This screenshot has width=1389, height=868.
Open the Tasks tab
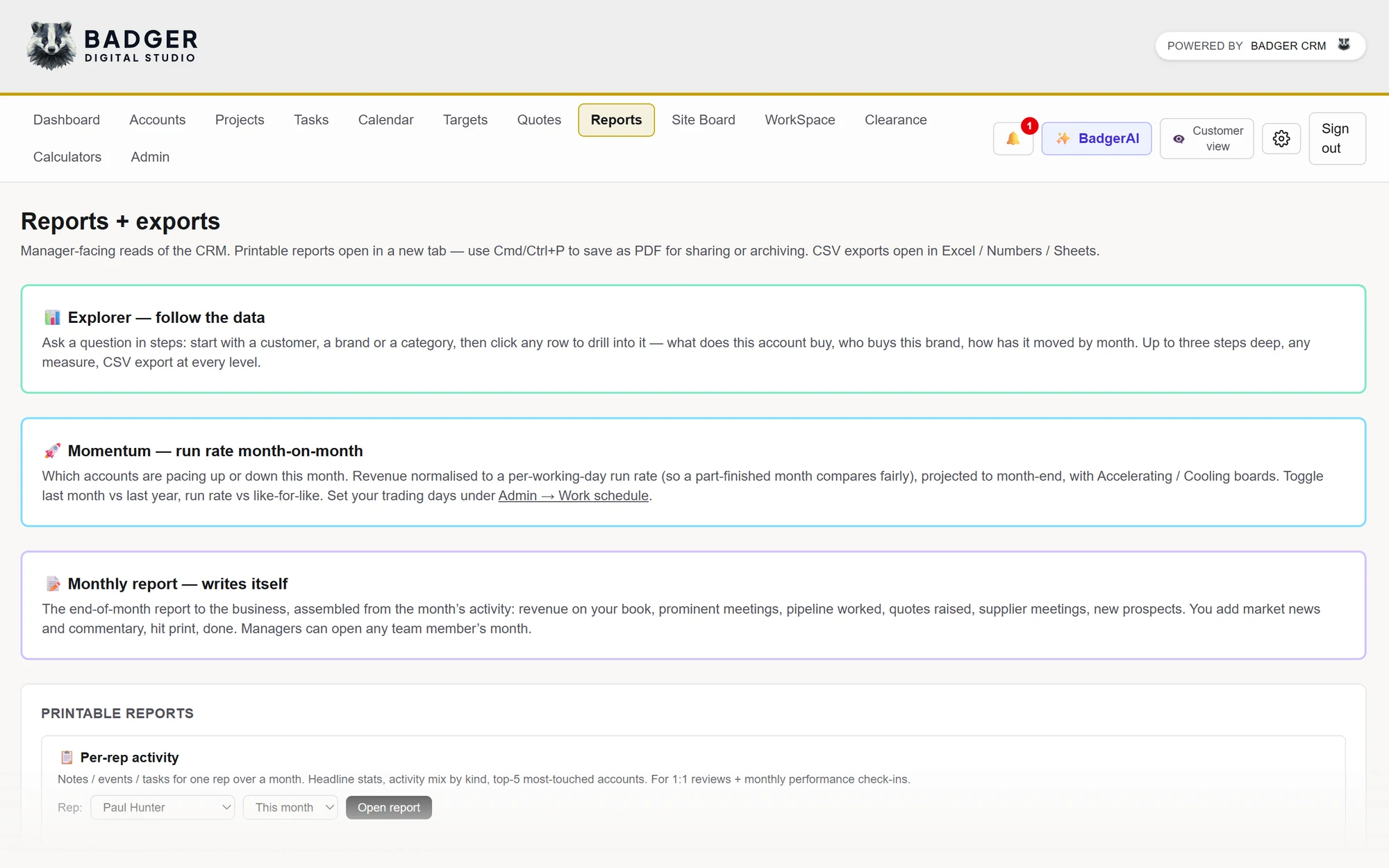(x=311, y=120)
